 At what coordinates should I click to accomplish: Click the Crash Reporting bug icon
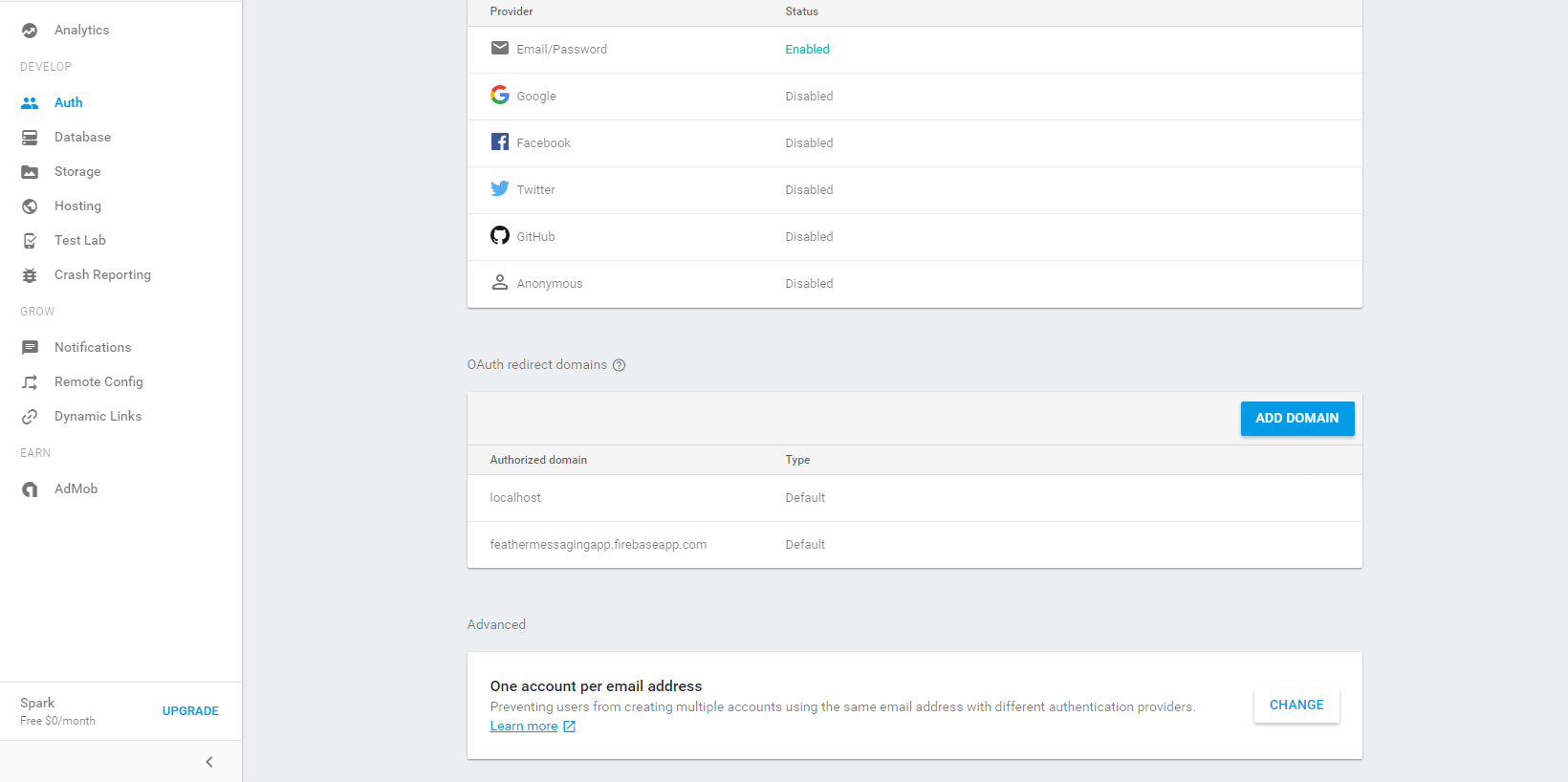30,275
